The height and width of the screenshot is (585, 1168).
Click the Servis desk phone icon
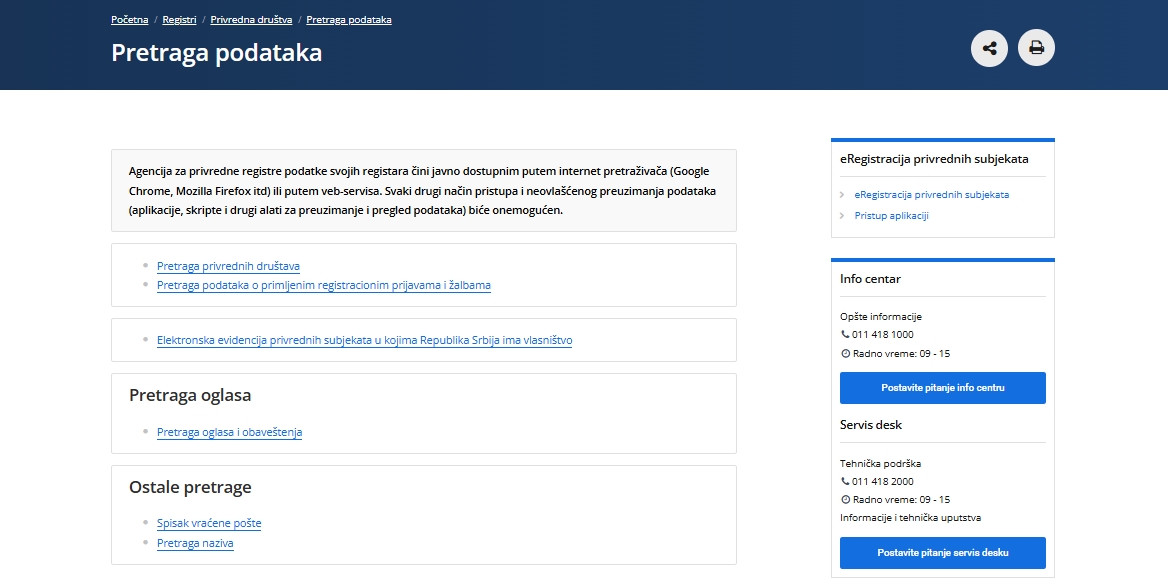(845, 482)
